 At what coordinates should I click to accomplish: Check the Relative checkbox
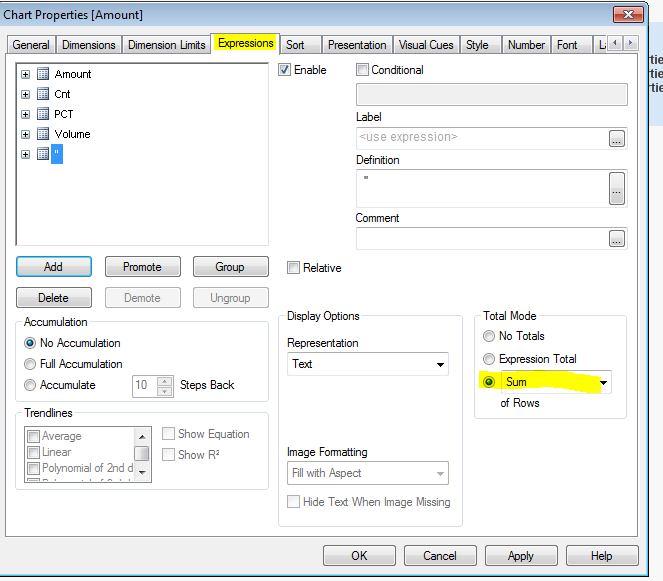293,268
